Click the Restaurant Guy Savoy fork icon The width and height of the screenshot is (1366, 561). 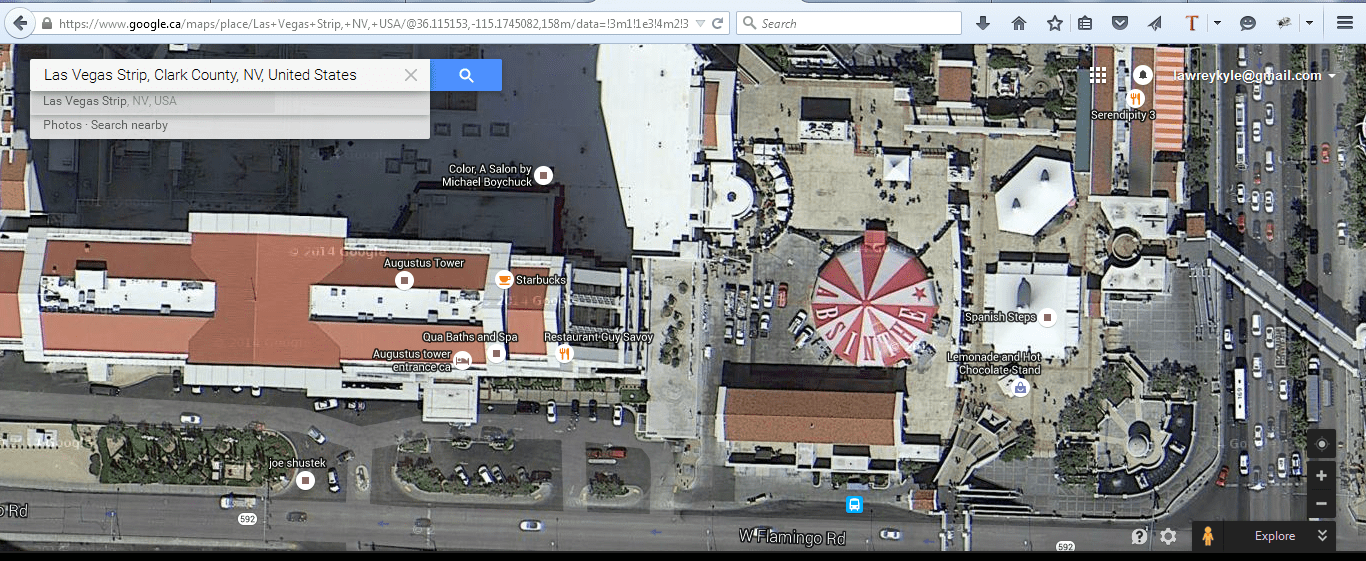[x=564, y=353]
